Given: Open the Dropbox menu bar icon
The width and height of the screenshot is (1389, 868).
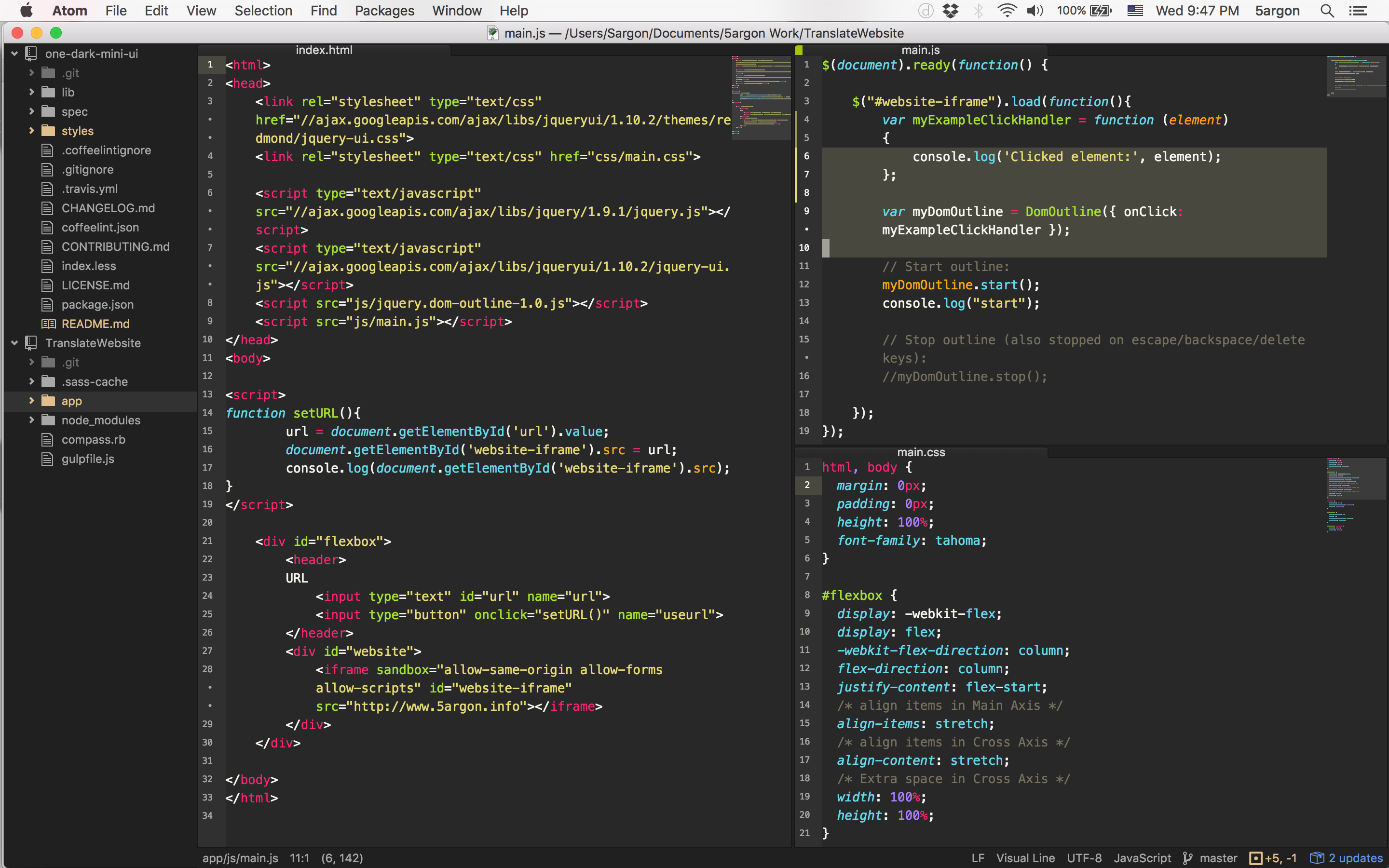Looking at the screenshot, I should (951, 11).
